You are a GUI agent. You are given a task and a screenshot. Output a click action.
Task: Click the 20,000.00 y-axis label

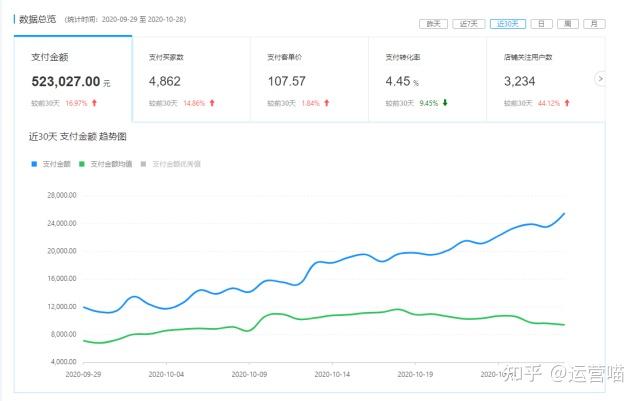(x=62, y=251)
